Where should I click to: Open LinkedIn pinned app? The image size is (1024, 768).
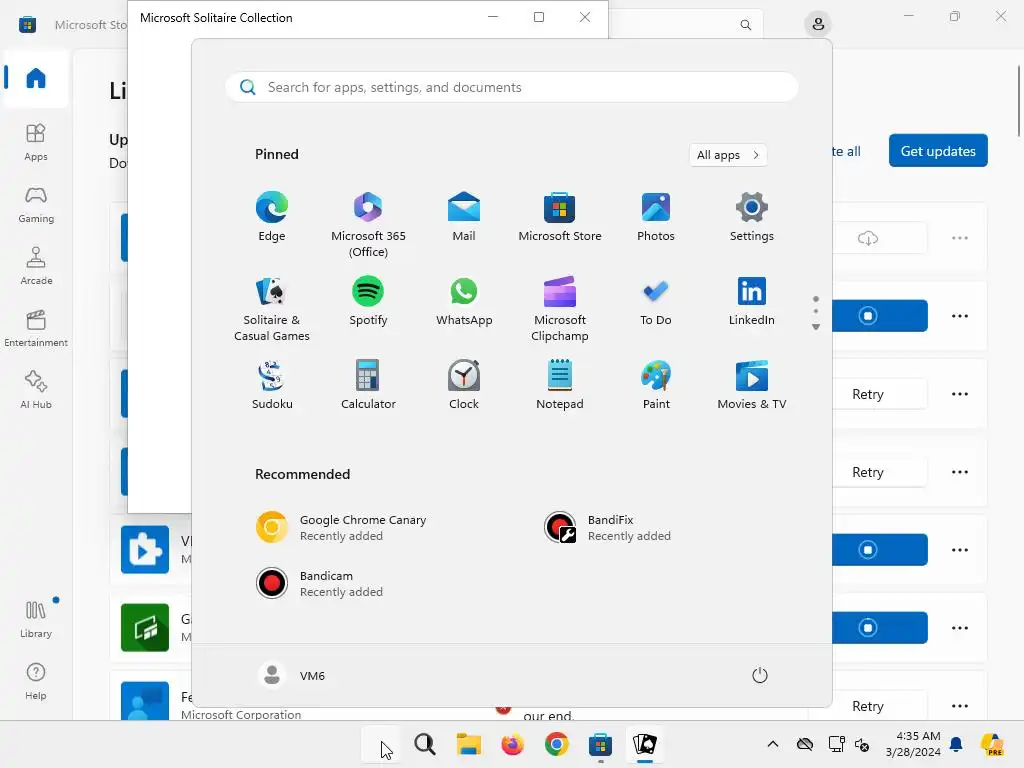coord(752,301)
